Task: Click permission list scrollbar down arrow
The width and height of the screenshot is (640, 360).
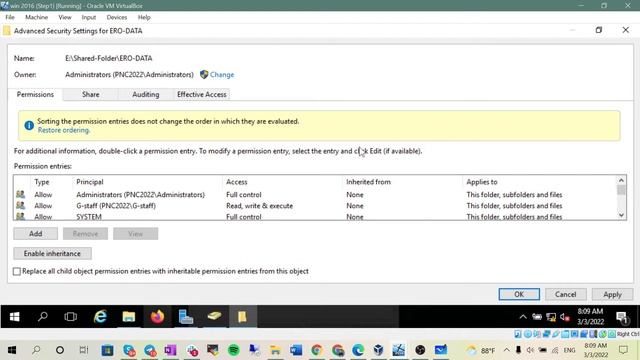Action: 621,215
